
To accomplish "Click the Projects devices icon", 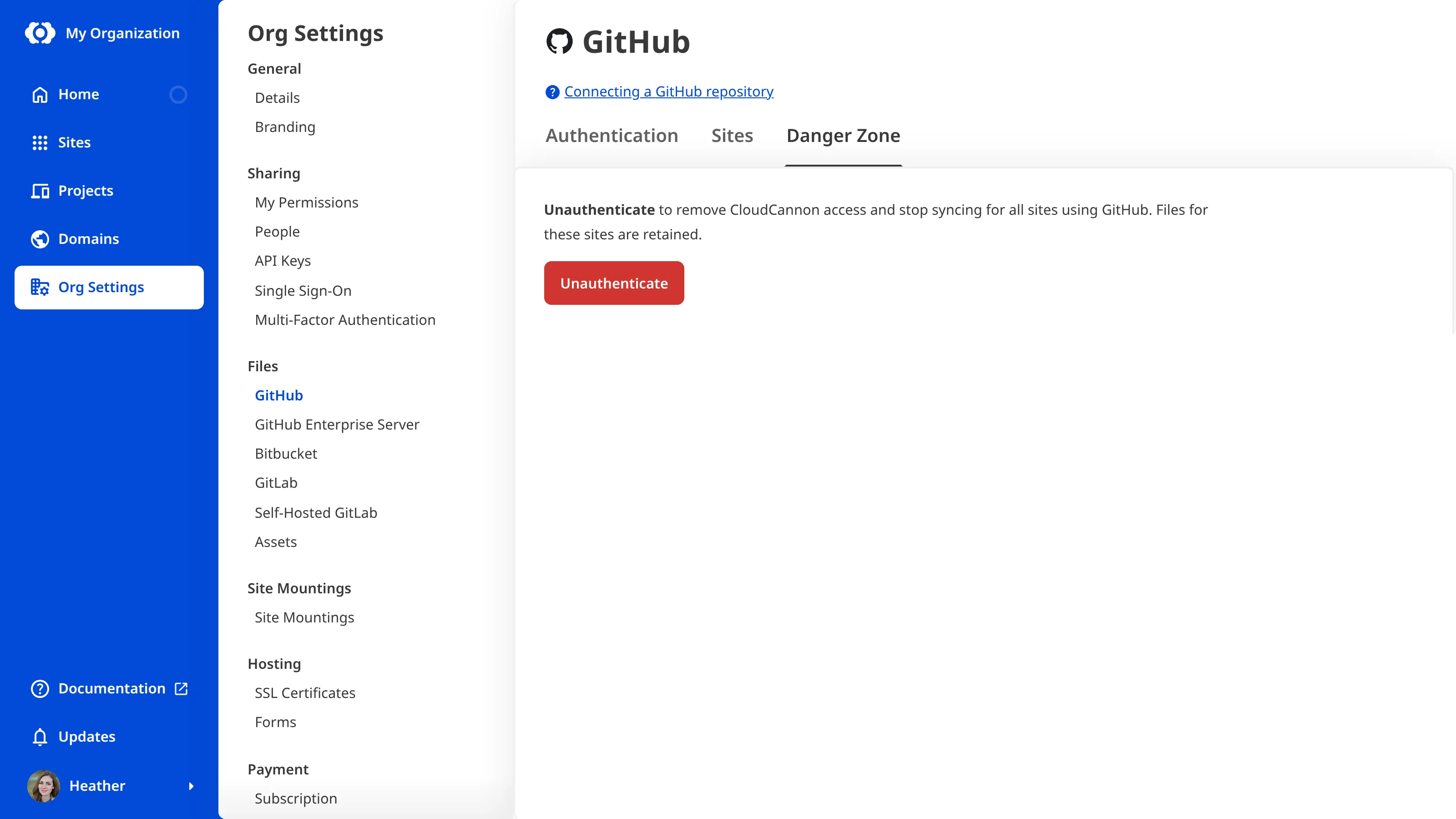I will pyautogui.click(x=40, y=191).
